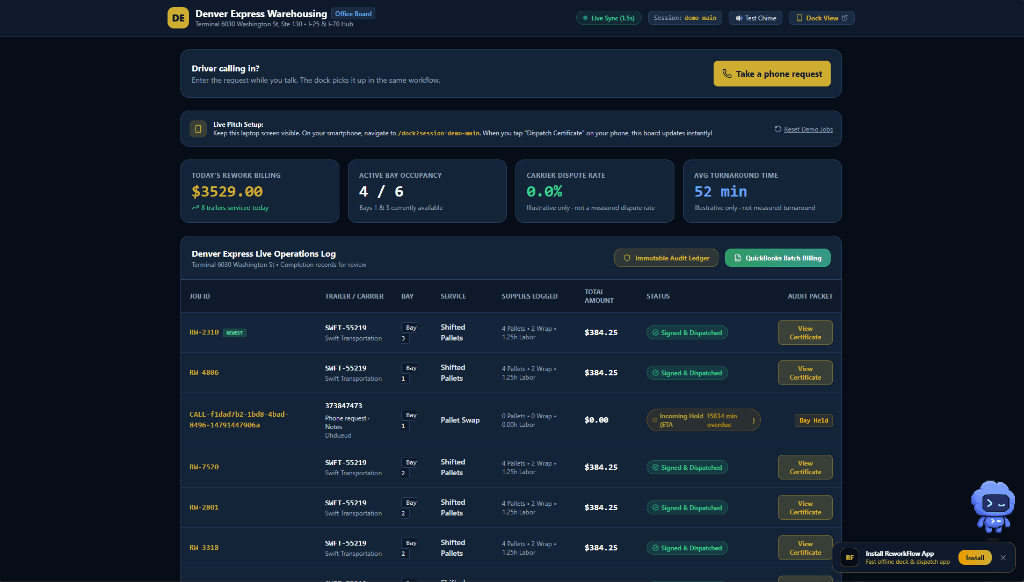Click the $0.00 total amount
The image size is (1024, 582).
(596, 420)
